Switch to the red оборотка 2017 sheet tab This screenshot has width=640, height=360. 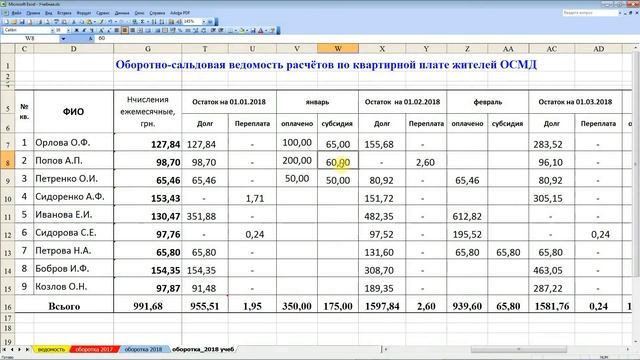[94, 349]
